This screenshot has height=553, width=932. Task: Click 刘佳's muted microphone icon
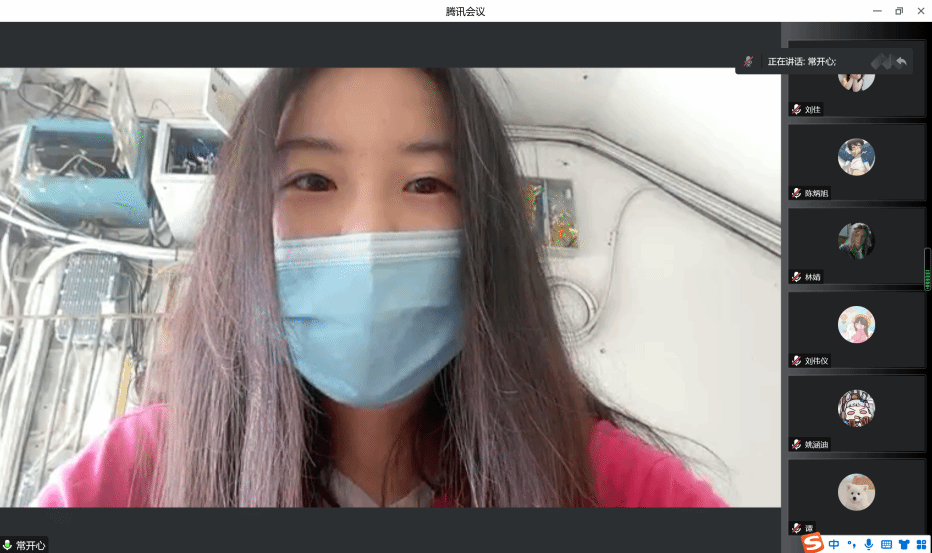point(797,109)
